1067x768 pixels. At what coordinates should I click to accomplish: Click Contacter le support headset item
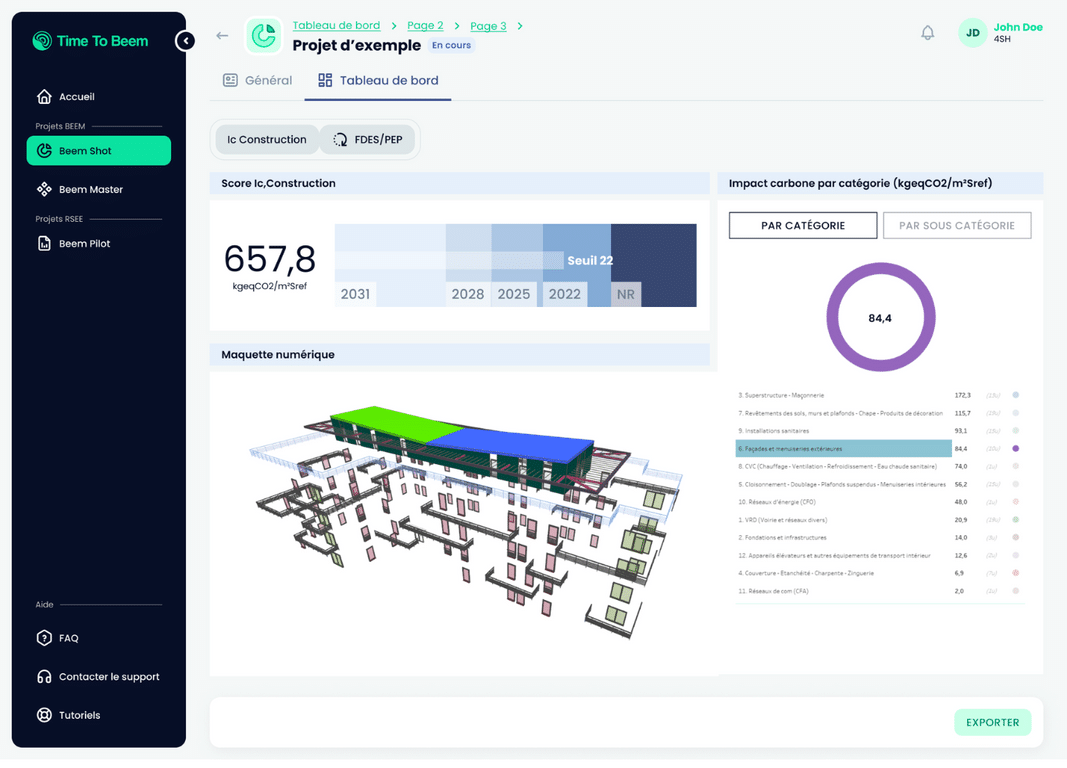[x=99, y=677]
